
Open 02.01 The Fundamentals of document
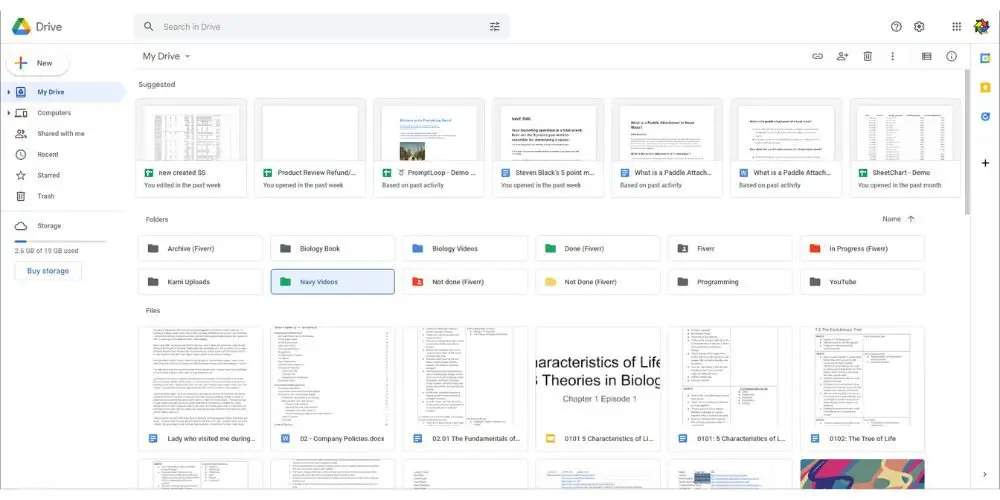[x=465, y=389]
